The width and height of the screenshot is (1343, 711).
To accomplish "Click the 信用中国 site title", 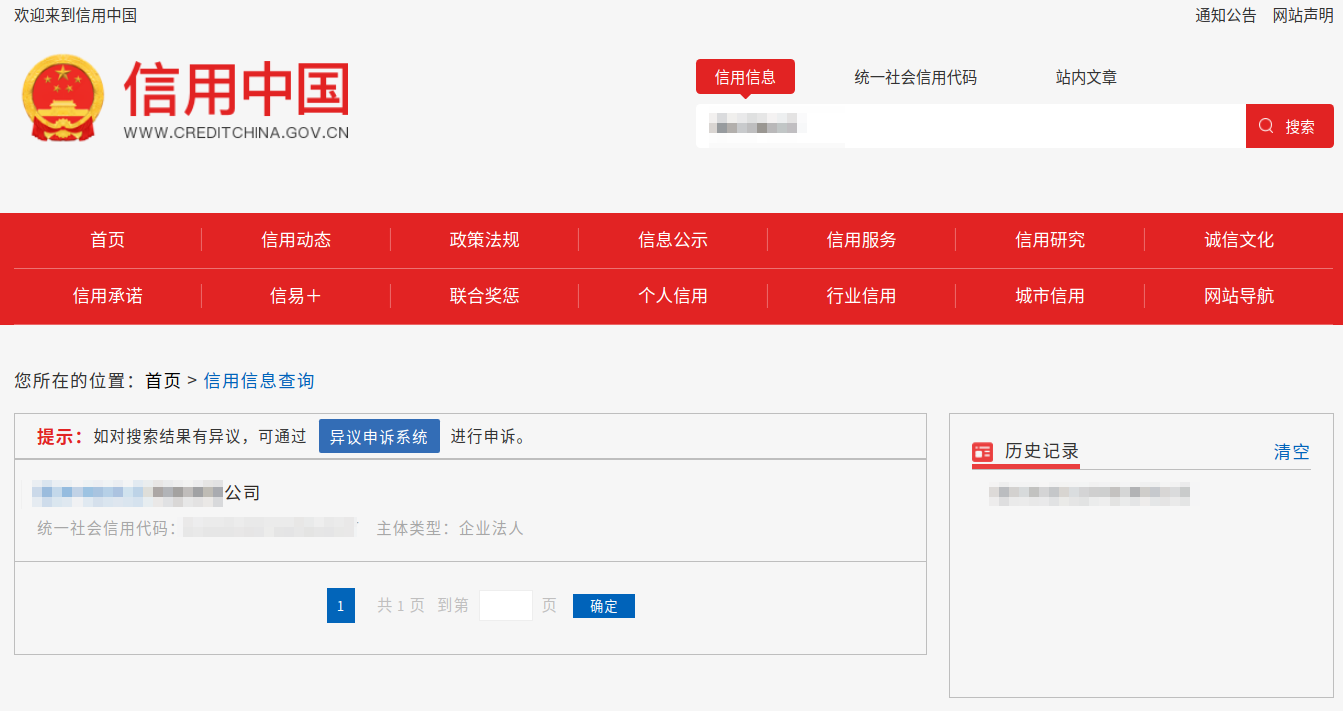I will 237,90.
